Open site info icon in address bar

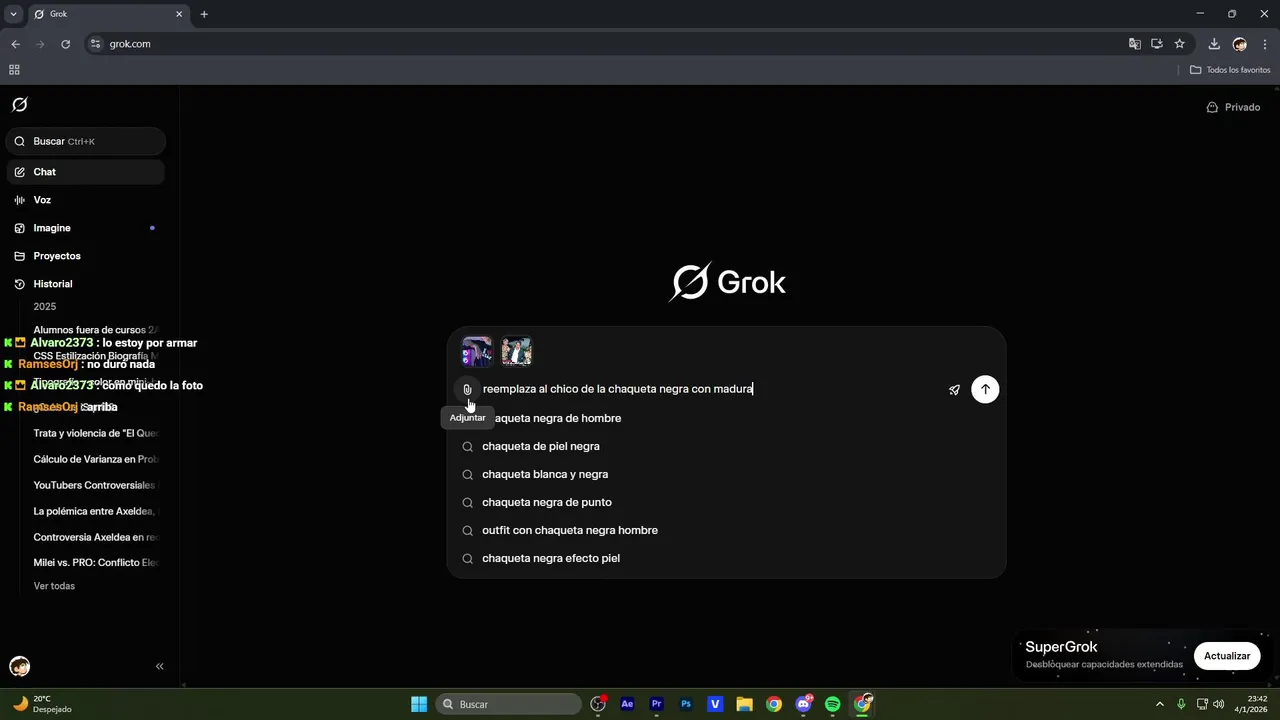pos(96,44)
